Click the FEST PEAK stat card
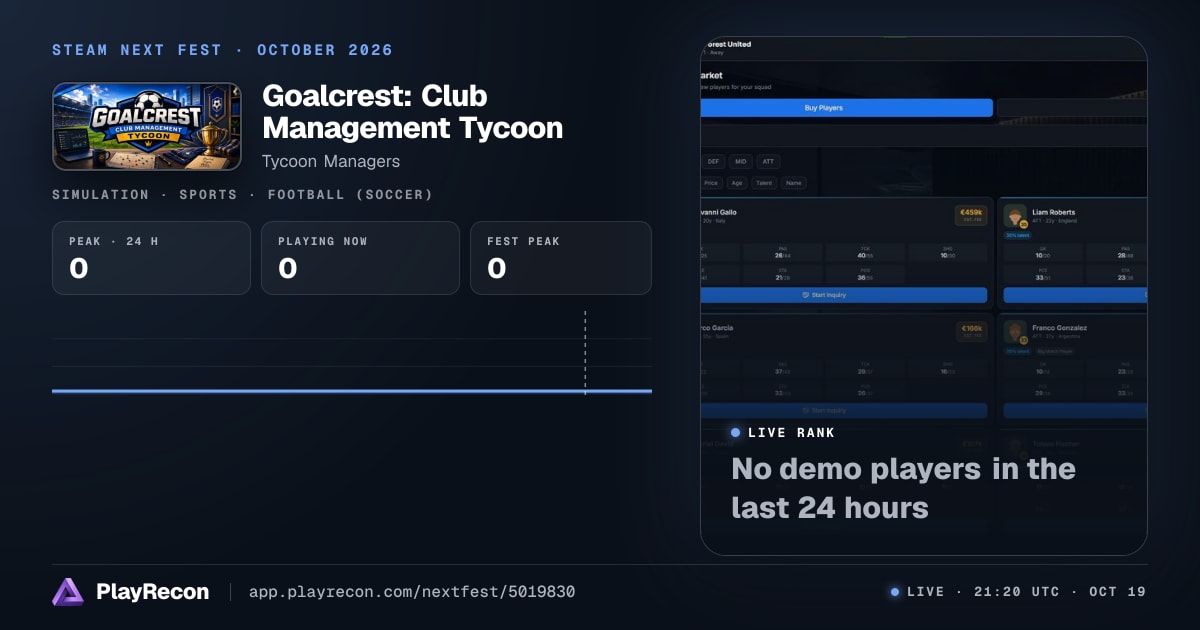The width and height of the screenshot is (1200, 630). click(561, 258)
